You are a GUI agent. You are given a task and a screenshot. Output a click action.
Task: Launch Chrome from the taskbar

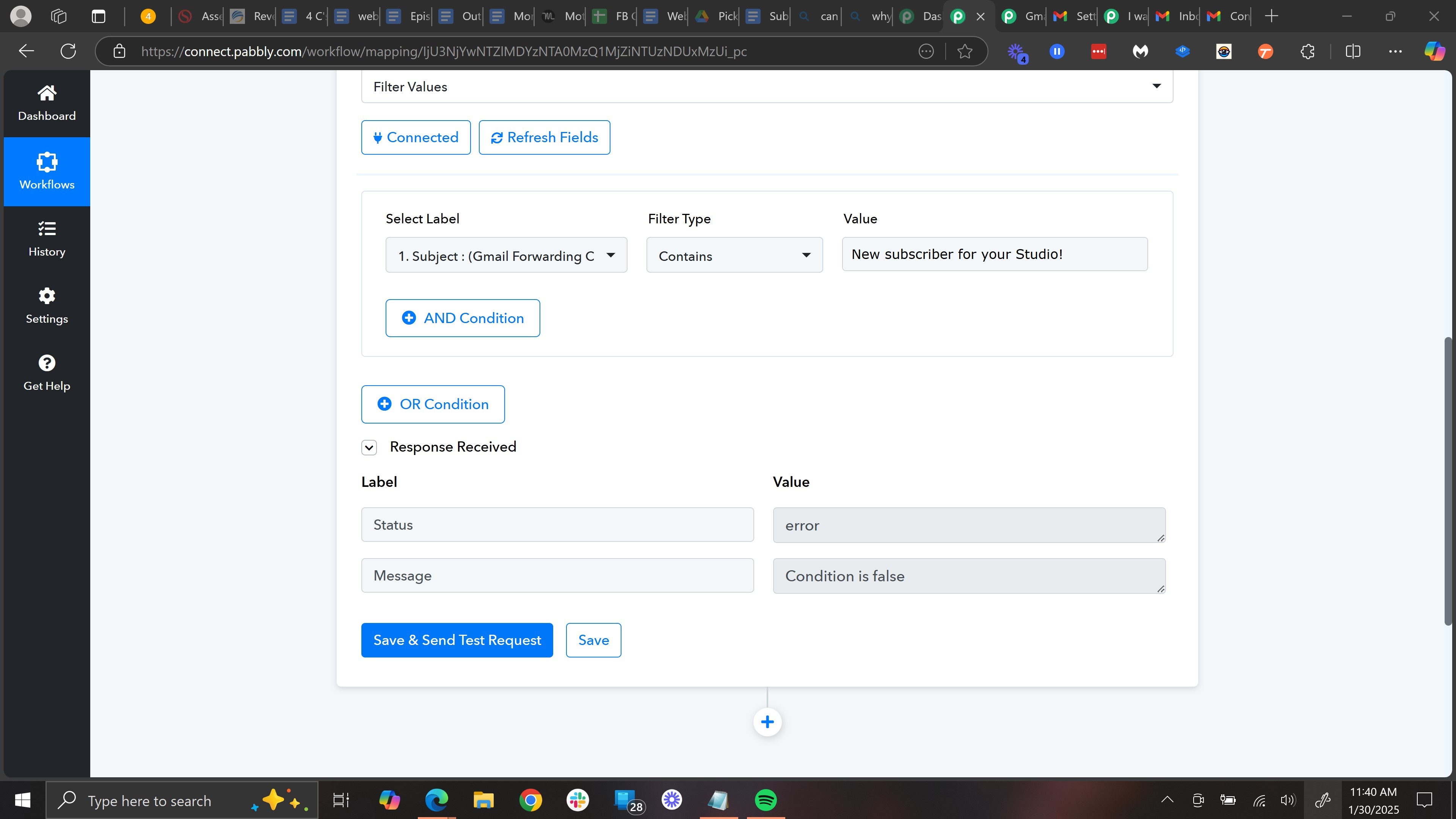(x=530, y=800)
